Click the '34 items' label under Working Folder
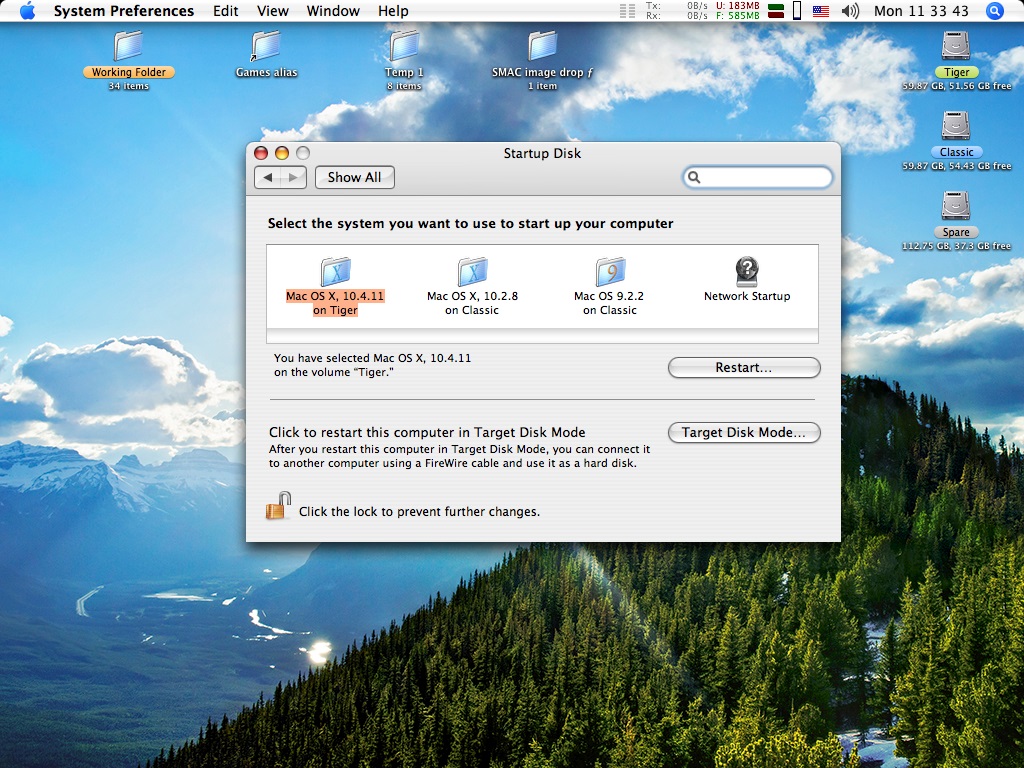Image resolution: width=1024 pixels, height=768 pixels. [x=129, y=86]
